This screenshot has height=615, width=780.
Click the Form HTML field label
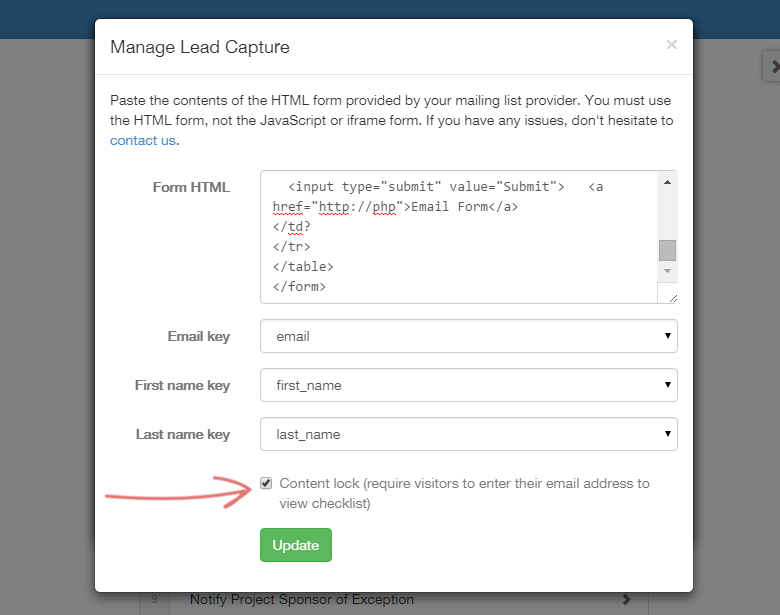coord(191,187)
